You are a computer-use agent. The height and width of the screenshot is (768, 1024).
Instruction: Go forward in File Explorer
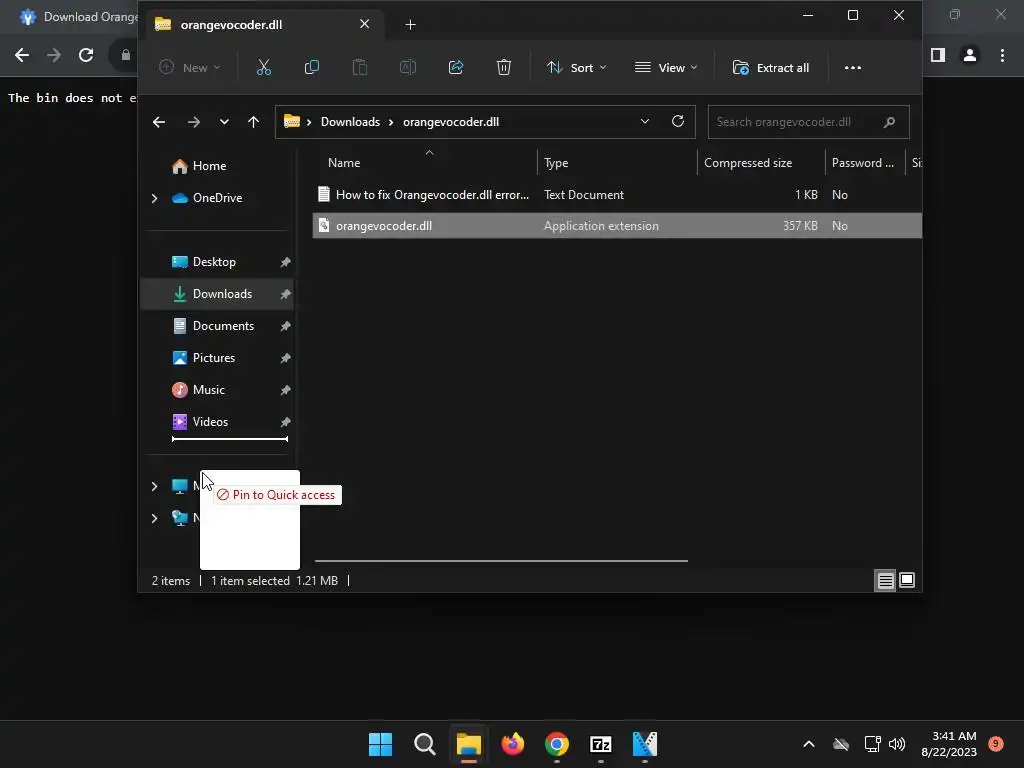193,122
